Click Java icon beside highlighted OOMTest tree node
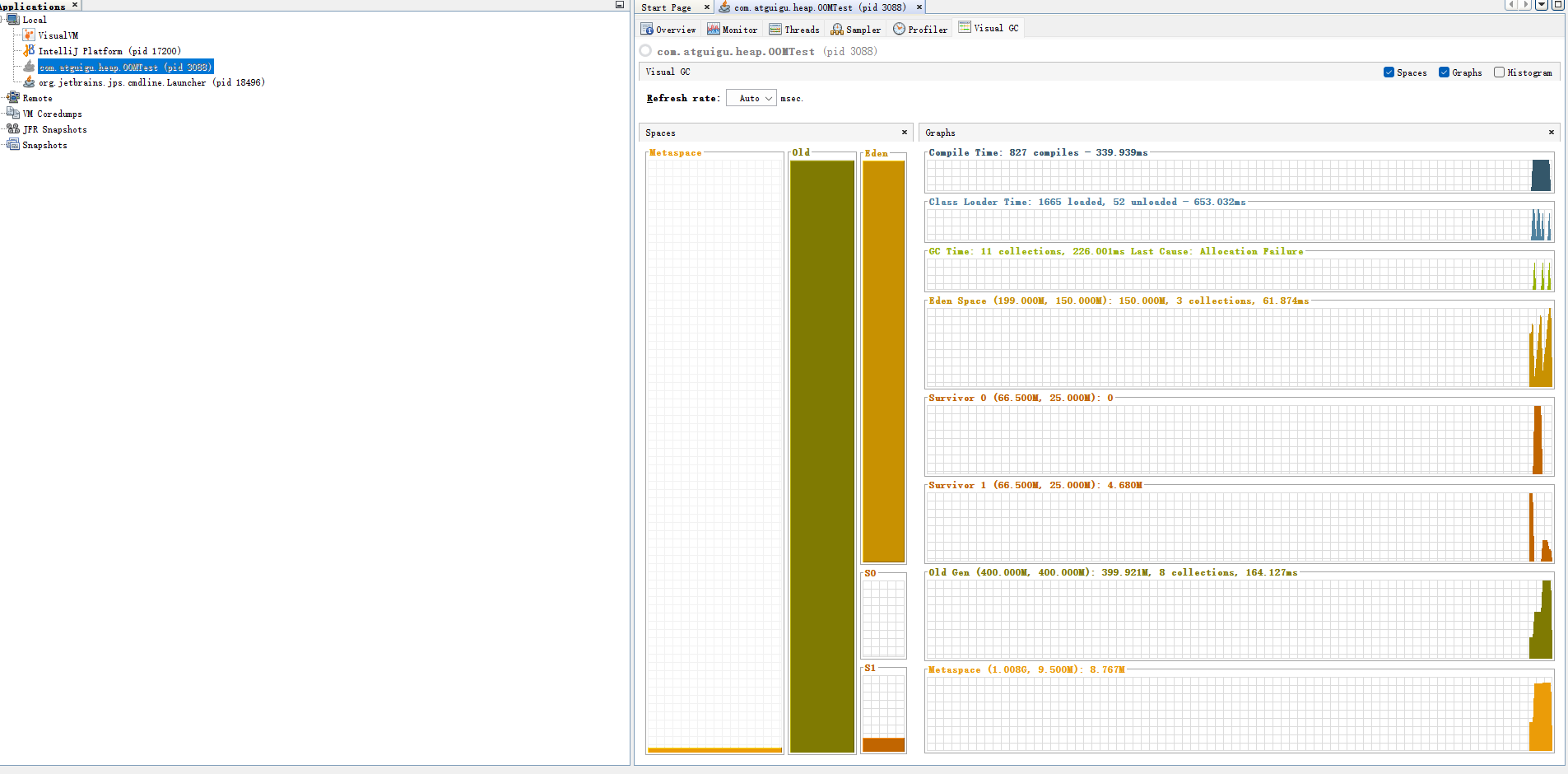The height and width of the screenshot is (774, 1568). tap(29, 67)
